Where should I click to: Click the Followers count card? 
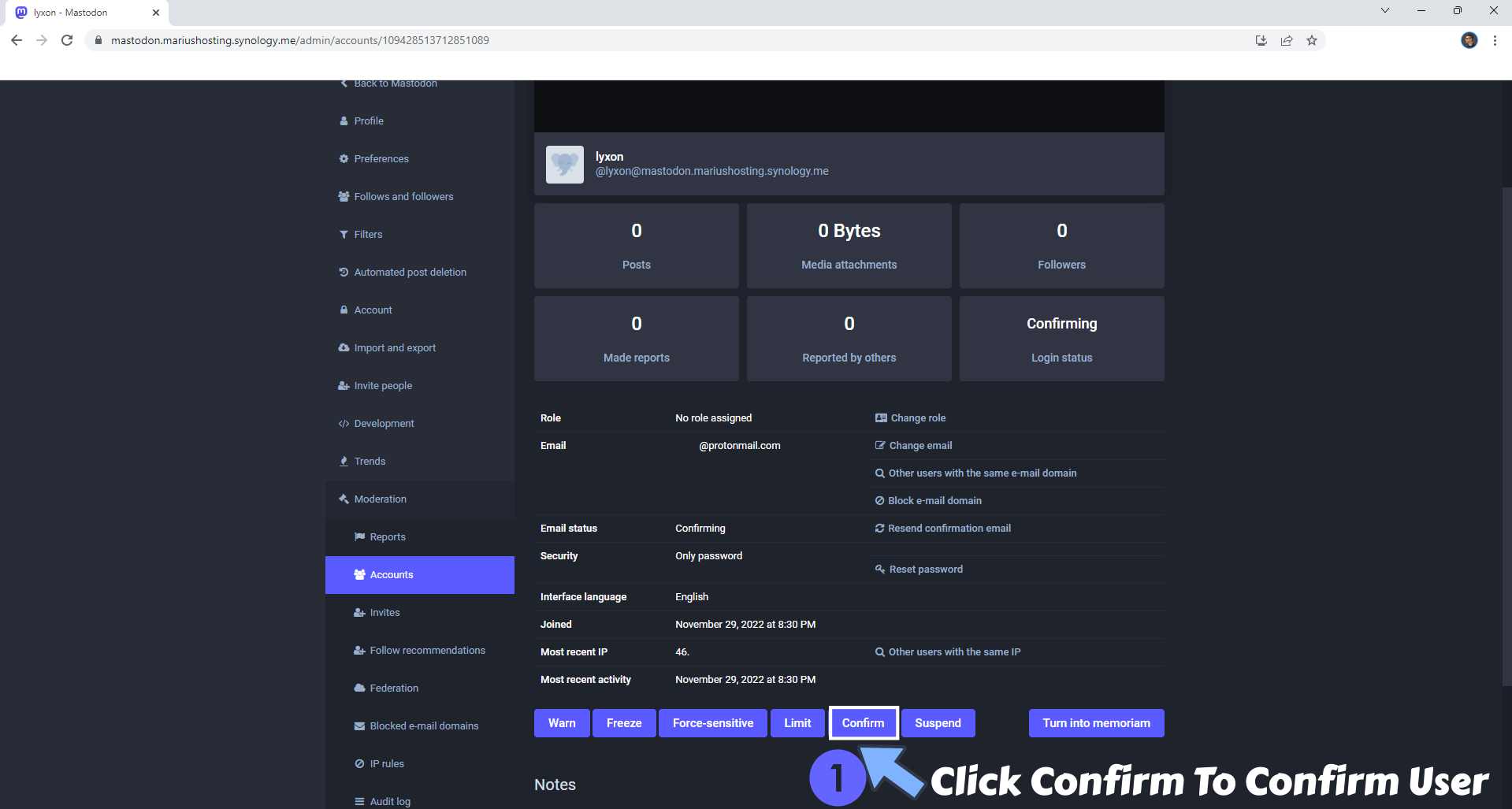click(1062, 246)
